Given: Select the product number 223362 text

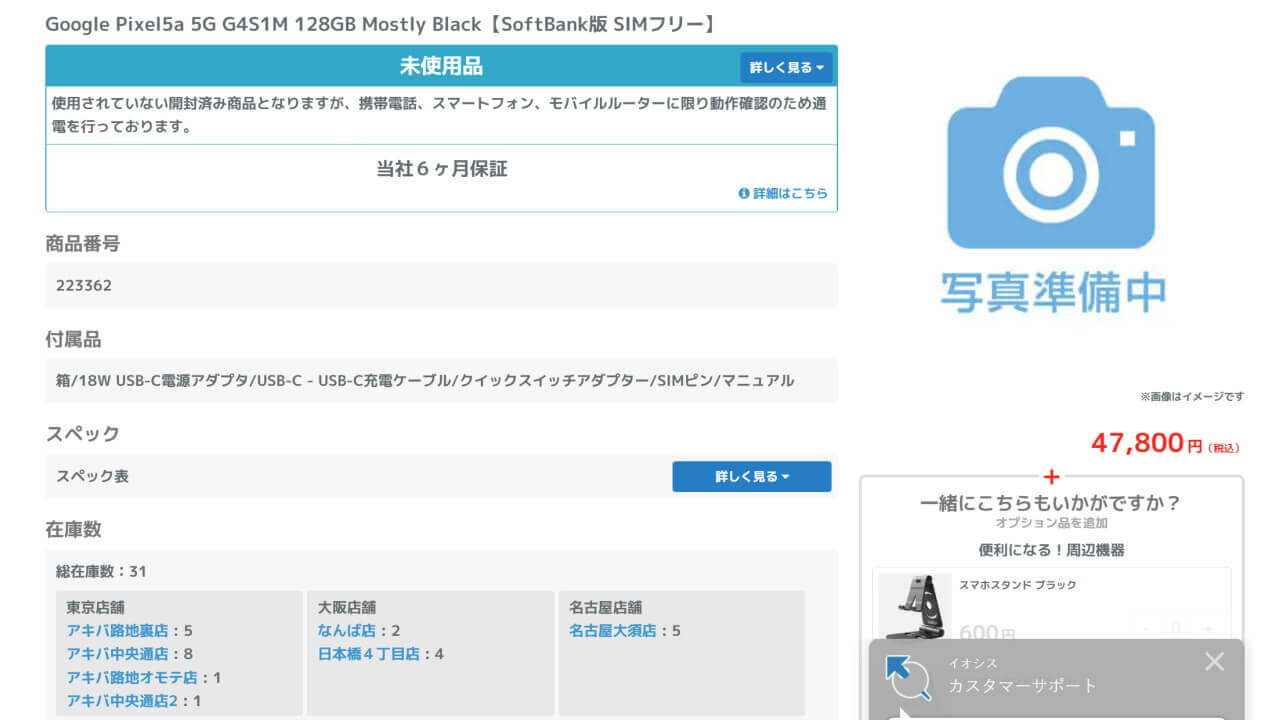Looking at the screenshot, I should (84, 286).
